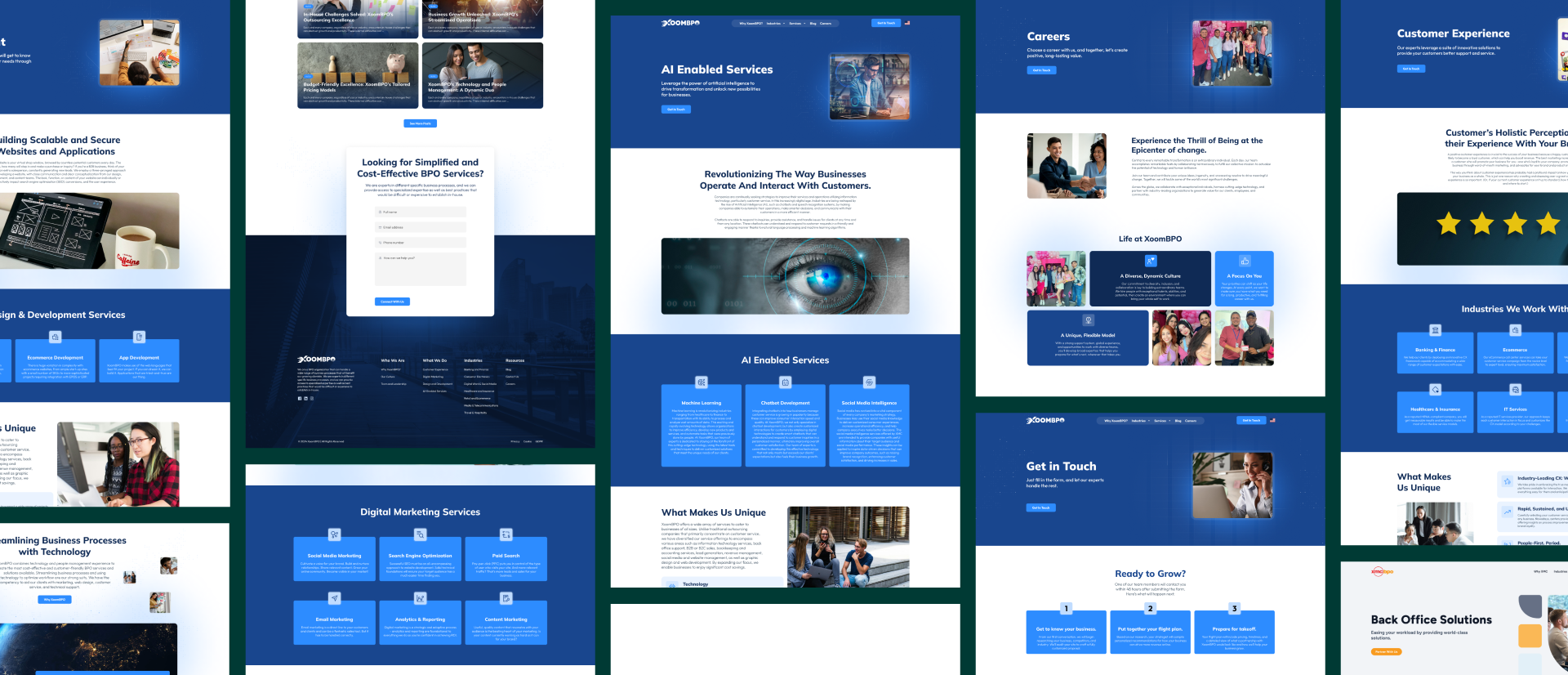Click the 'How can we help you' textarea
This screenshot has height=675, width=1568.
pos(421,269)
